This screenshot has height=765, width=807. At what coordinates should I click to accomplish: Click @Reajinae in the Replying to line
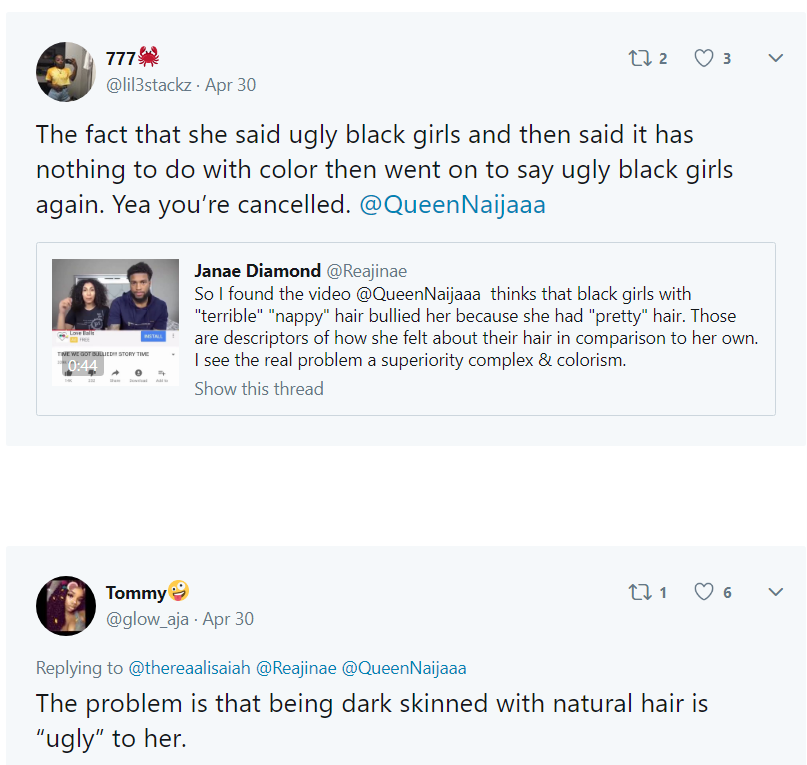click(x=296, y=668)
